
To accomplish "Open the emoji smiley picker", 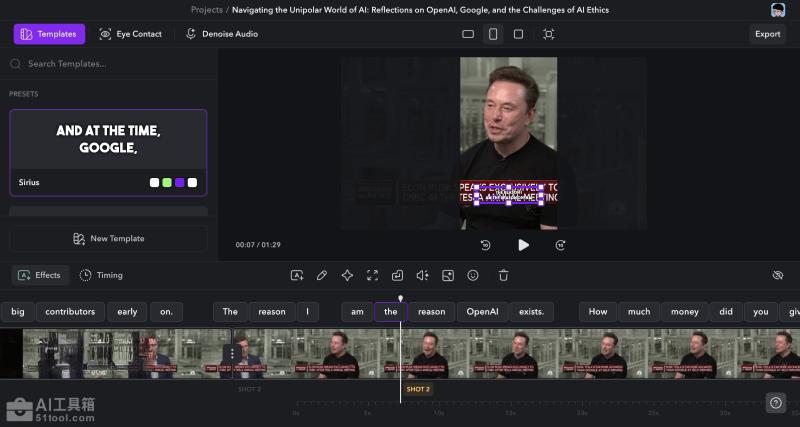I will [473, 275].
